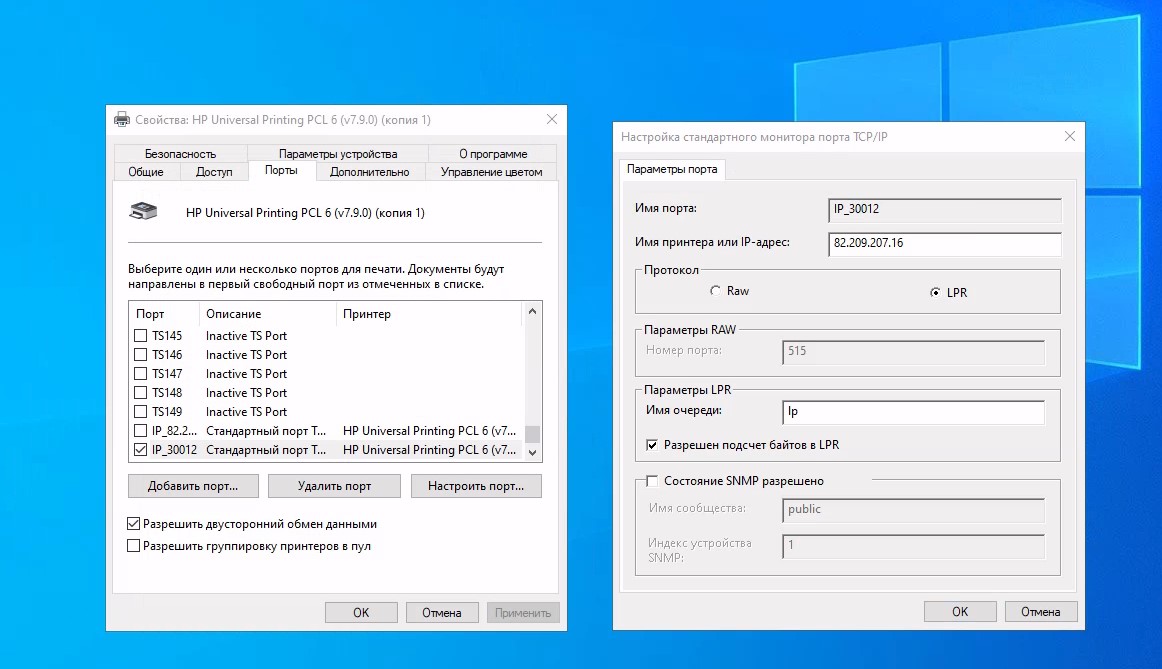This screenshot has height=669, width=1162.
Task: Check the TS145 port checkbox
Action: [140, 336]
